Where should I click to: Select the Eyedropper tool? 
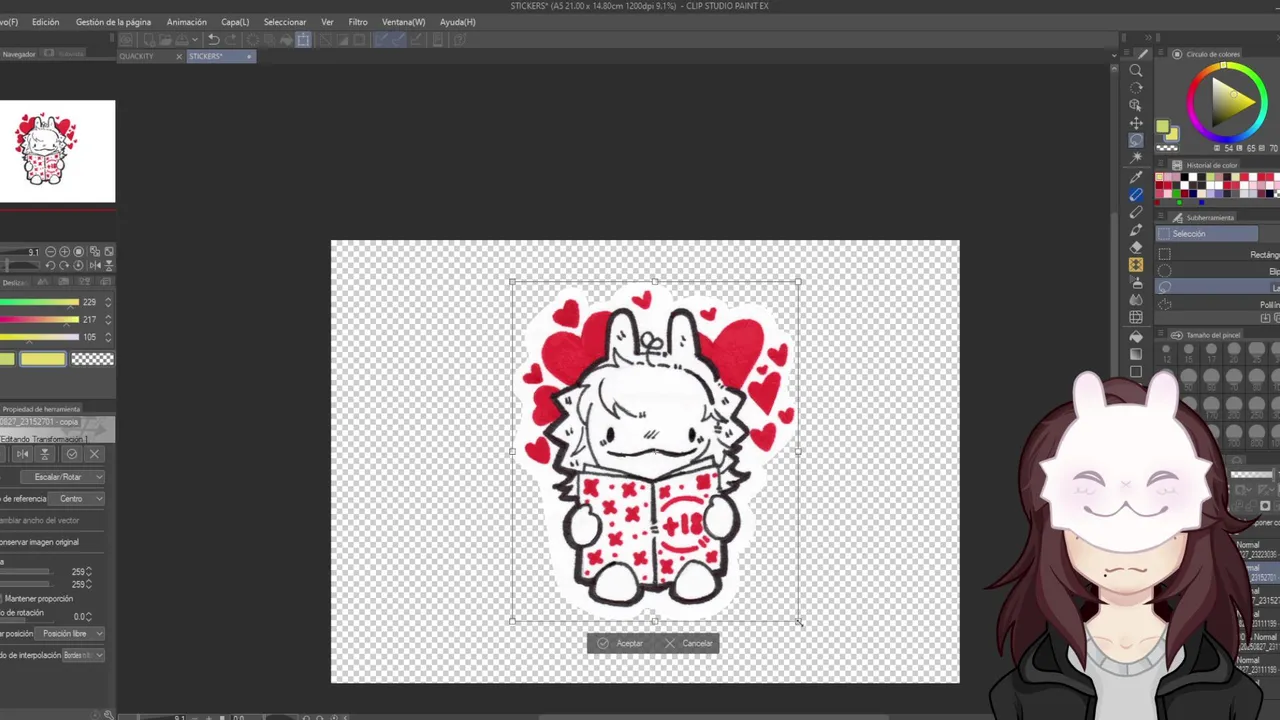point(1136,177)
